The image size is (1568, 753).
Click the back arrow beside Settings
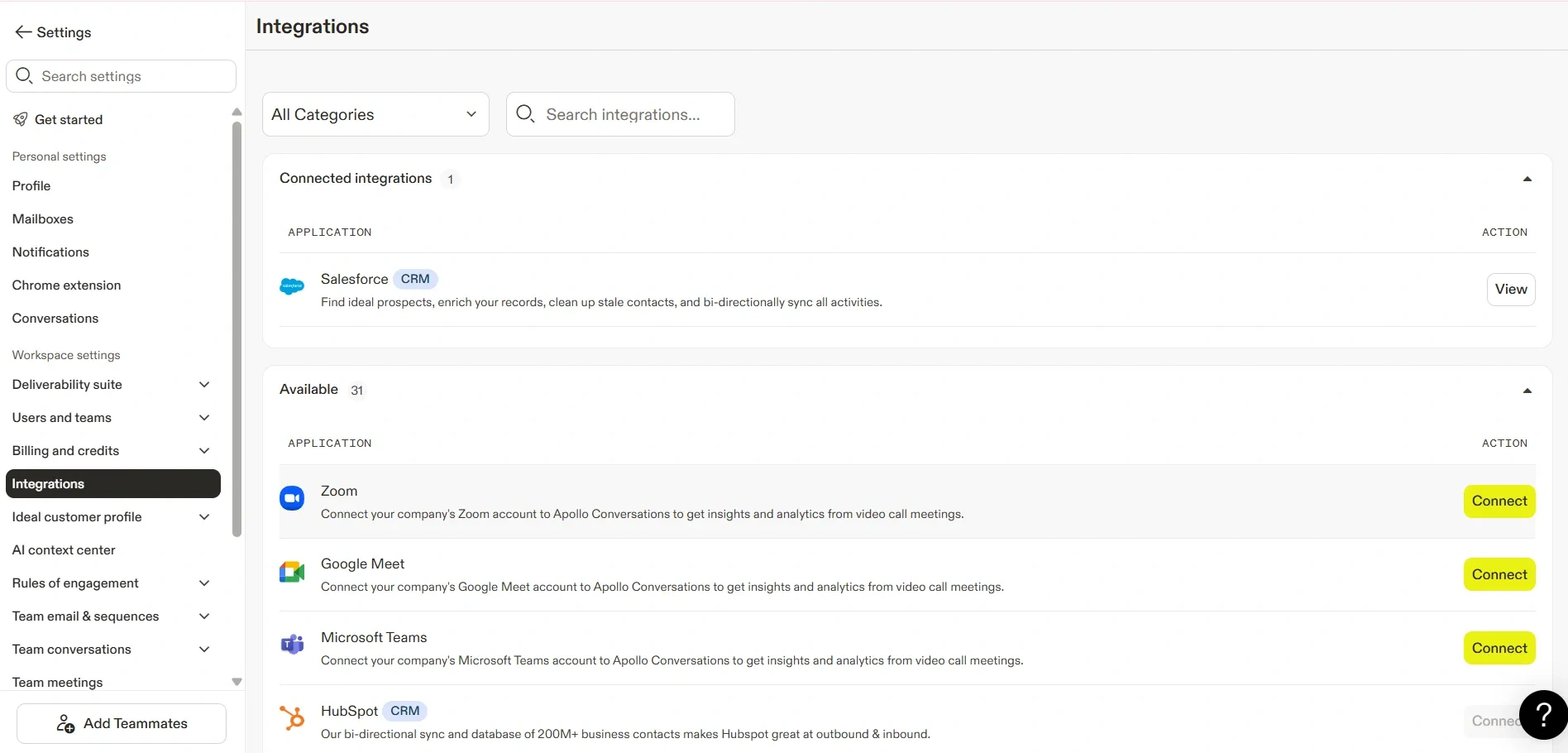point(23,32)
